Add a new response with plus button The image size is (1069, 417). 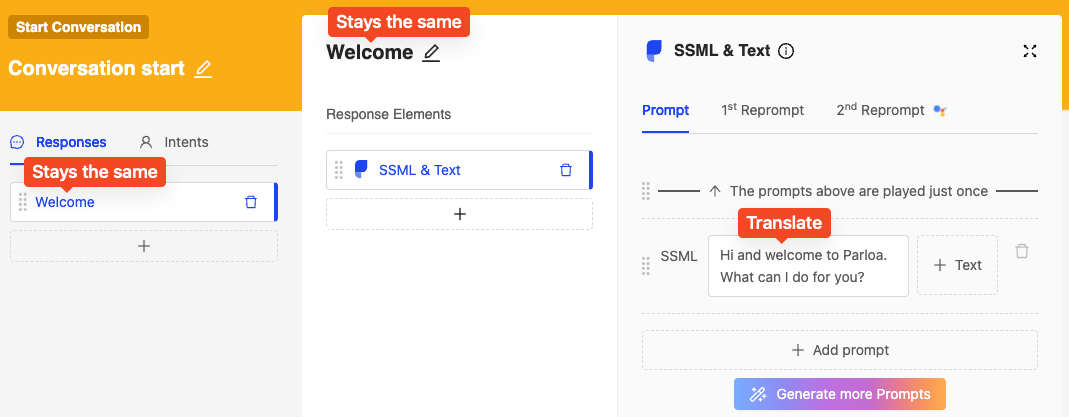coord(144,246)
